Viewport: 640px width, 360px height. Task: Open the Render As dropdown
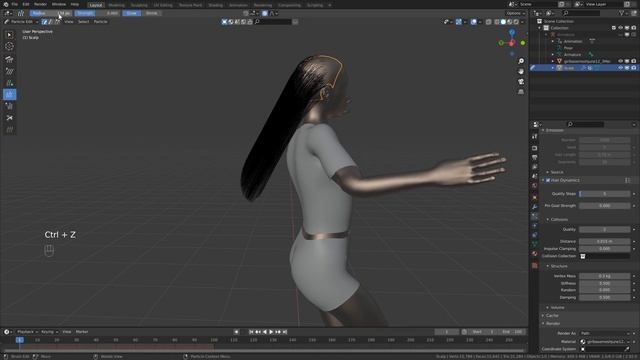tap(604, 333)
